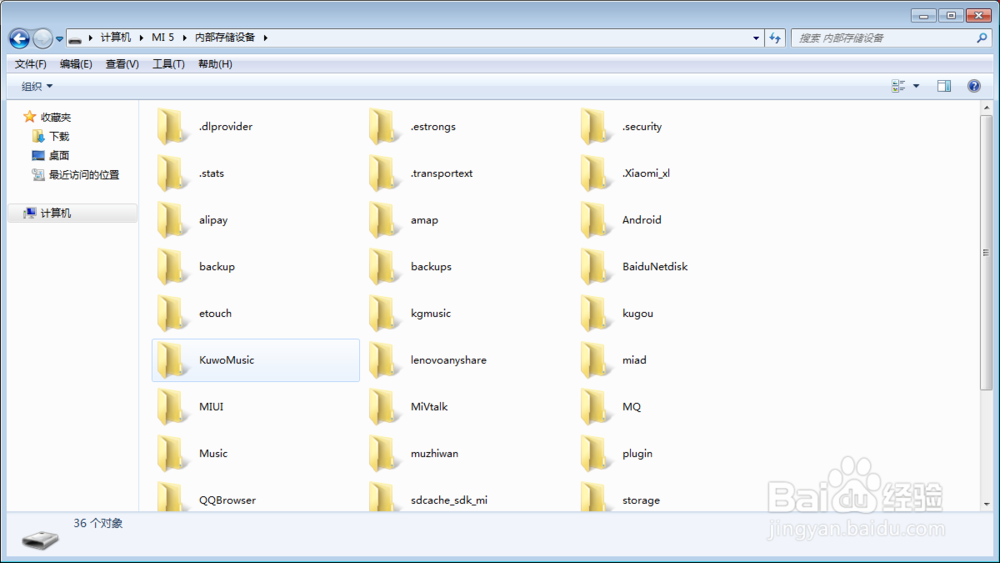Select the .dlprovider folder icon
The image size is (1000, 563).
172,126
